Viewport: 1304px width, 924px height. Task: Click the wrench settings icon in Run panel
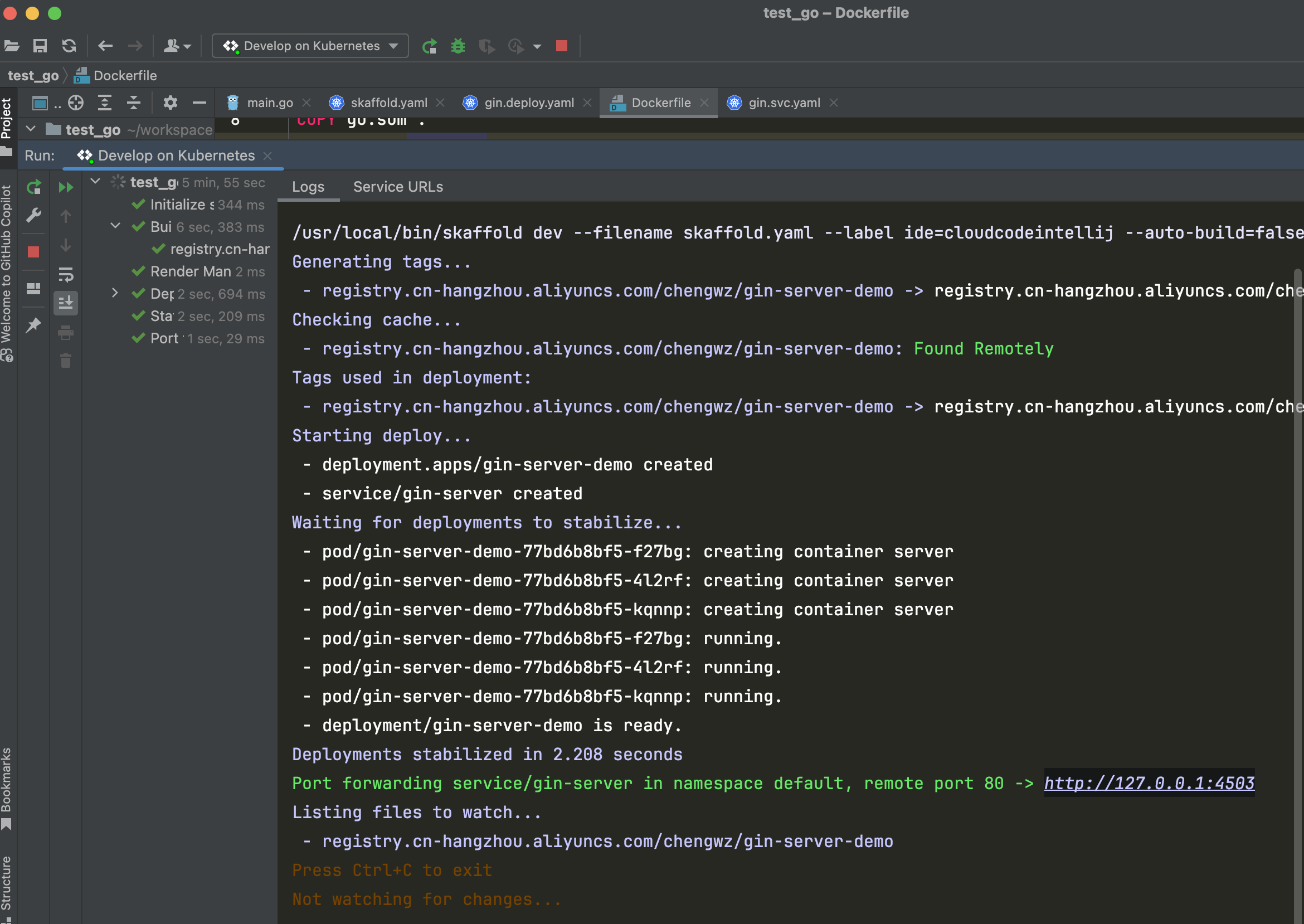pyautogui.click(x=33, y=215)
